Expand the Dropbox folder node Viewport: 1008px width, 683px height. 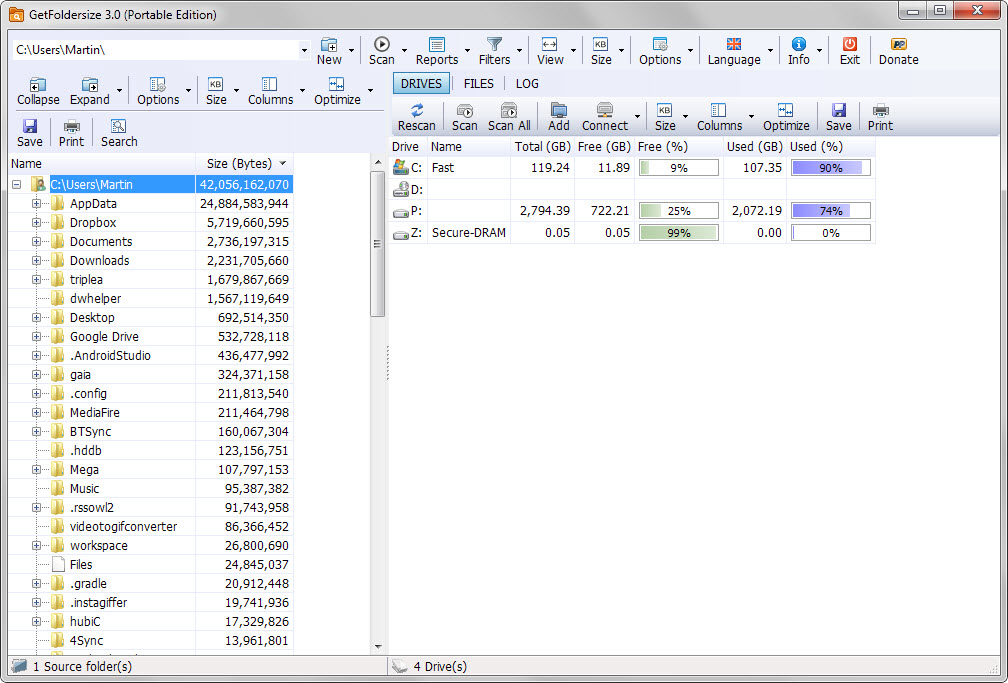[36, 223]
